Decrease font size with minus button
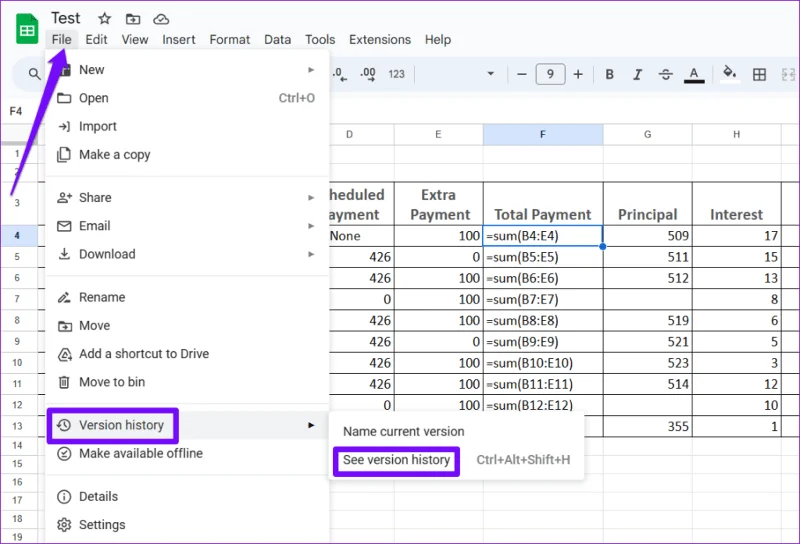 (x=521, y=75)
